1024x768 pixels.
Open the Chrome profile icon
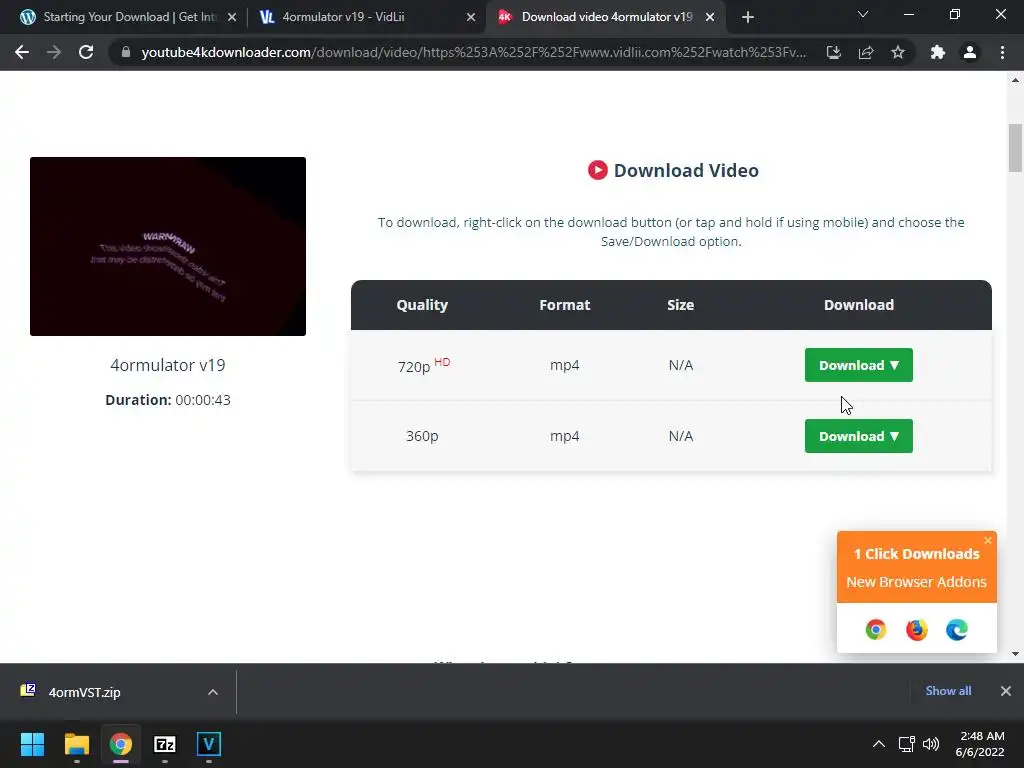[970, 52]
